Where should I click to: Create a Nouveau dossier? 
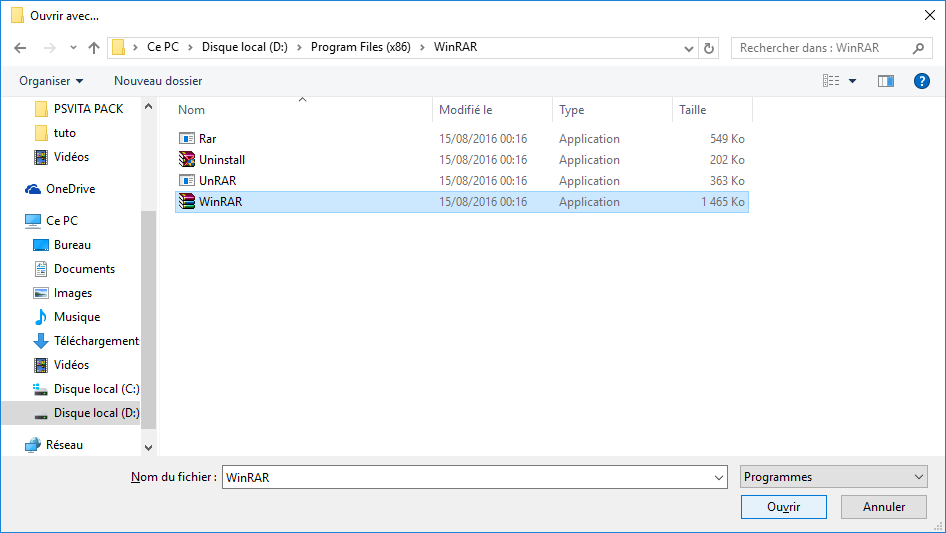(158, 81)
